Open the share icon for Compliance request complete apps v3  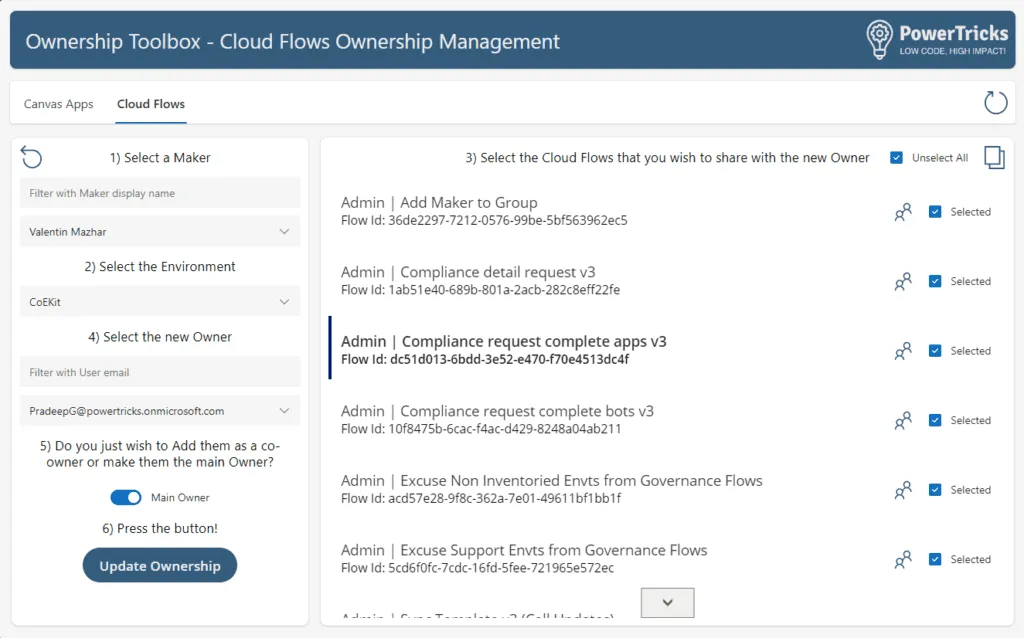click(x=903, y=351)
